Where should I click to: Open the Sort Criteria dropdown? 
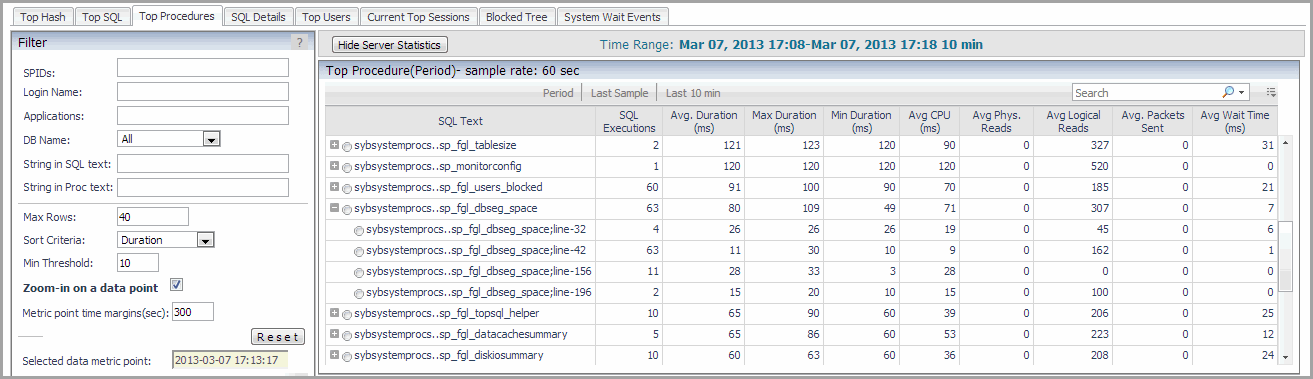(x=206, y=240)
